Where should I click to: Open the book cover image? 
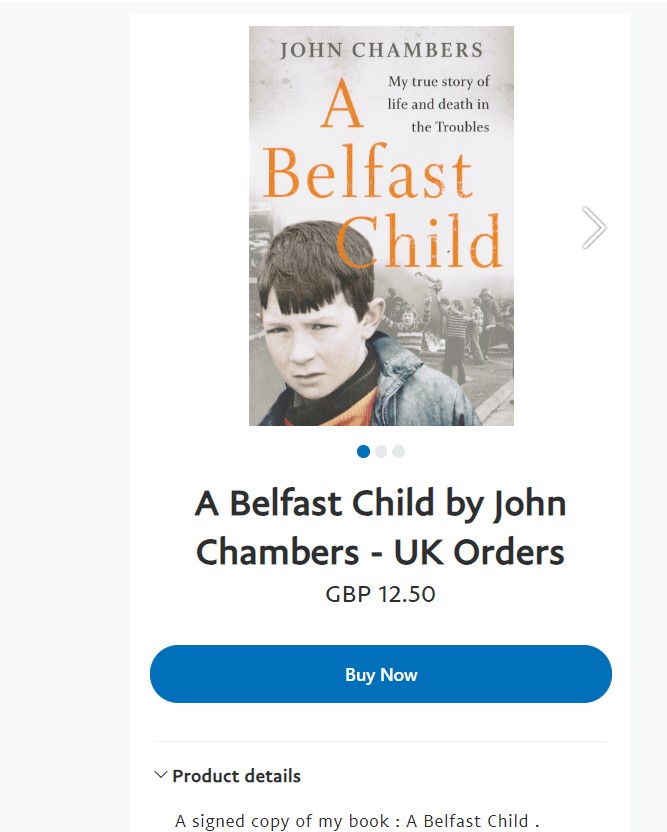click(x=381, y=226)
